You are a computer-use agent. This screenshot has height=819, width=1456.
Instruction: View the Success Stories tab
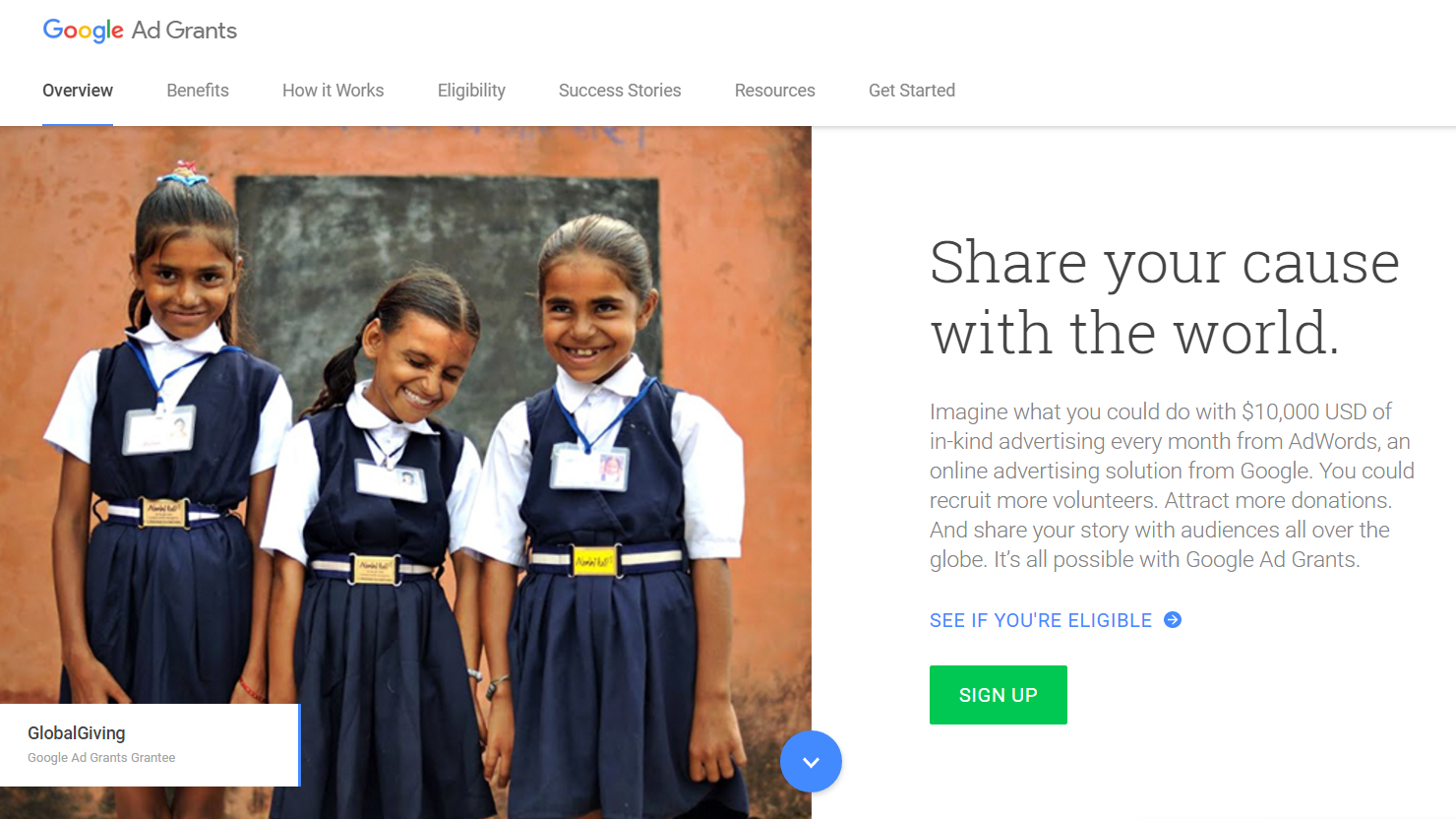[x=620, y=91]
